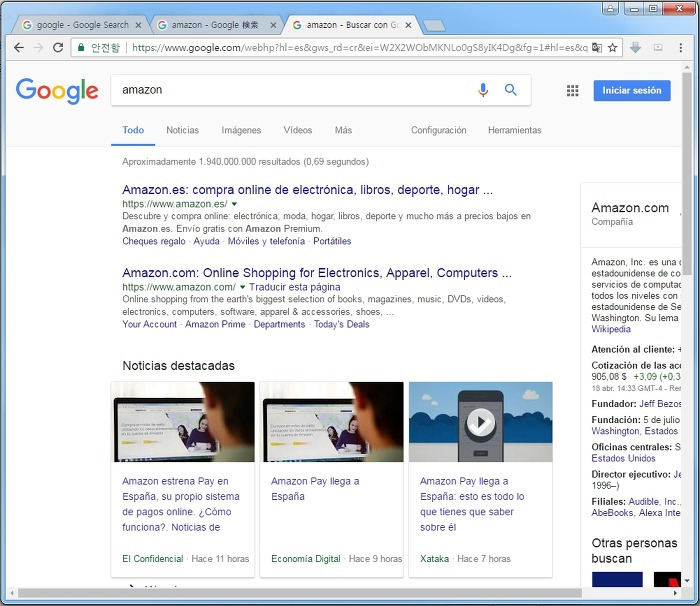Click the microphone voice search icon
The height and width of the screenshot is (606, 700).
(x=483, y=90)
